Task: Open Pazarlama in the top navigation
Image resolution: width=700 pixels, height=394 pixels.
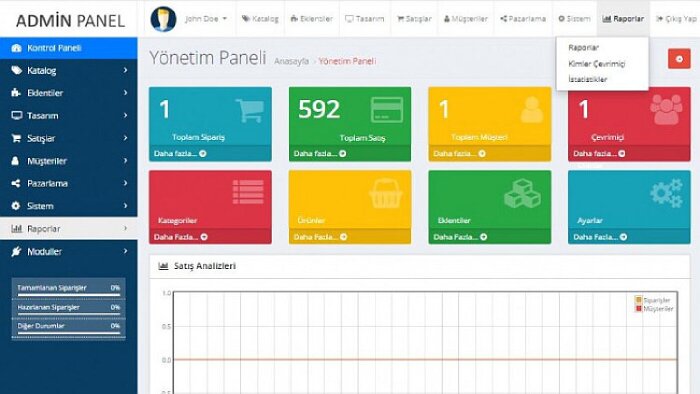Action: coord(523,19)
